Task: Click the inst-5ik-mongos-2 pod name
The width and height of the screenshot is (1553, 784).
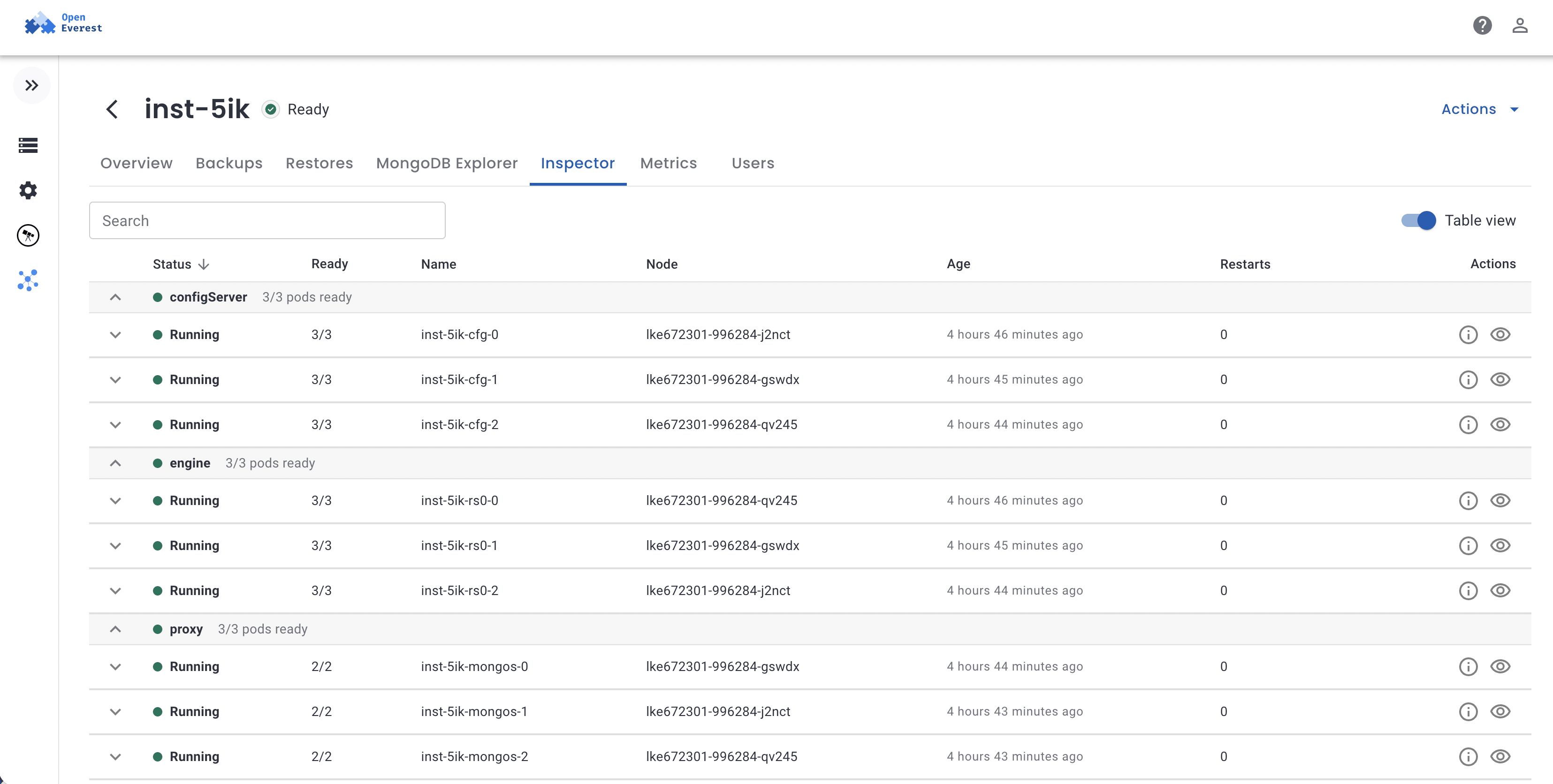Action: (x=474, y=757)
